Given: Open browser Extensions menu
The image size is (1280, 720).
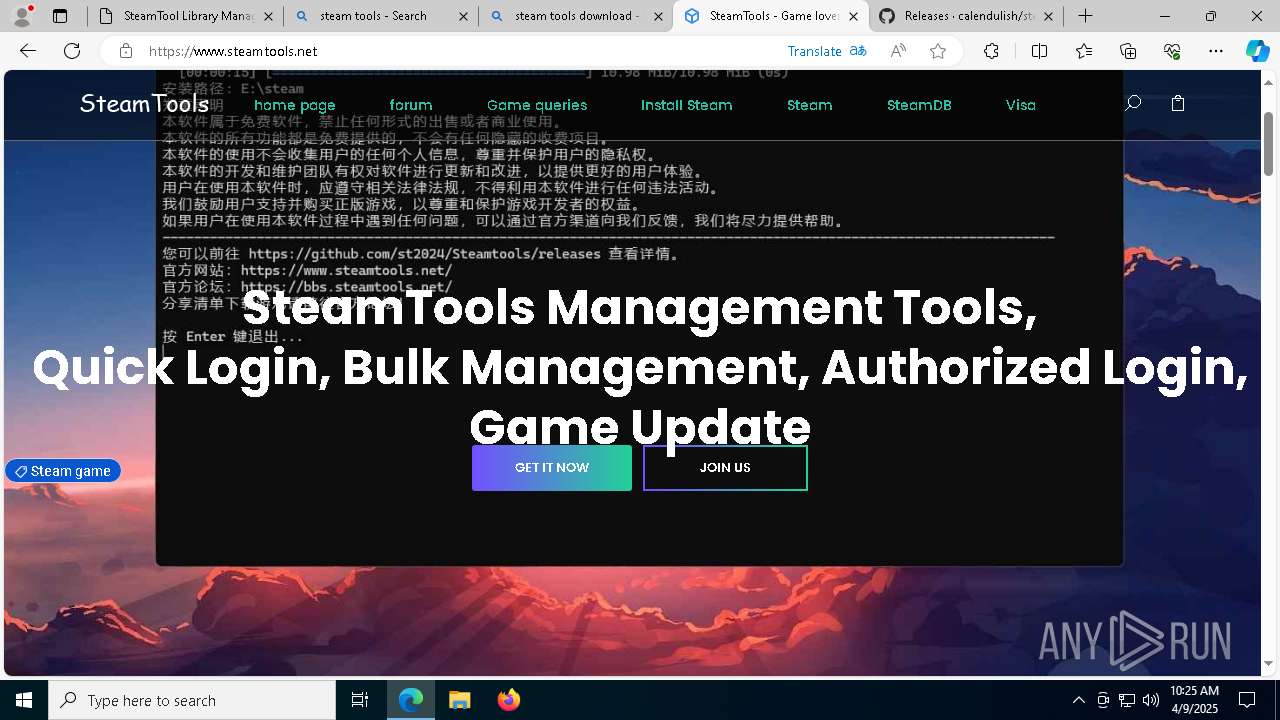Looking at the screenshot, I should 991,51.
